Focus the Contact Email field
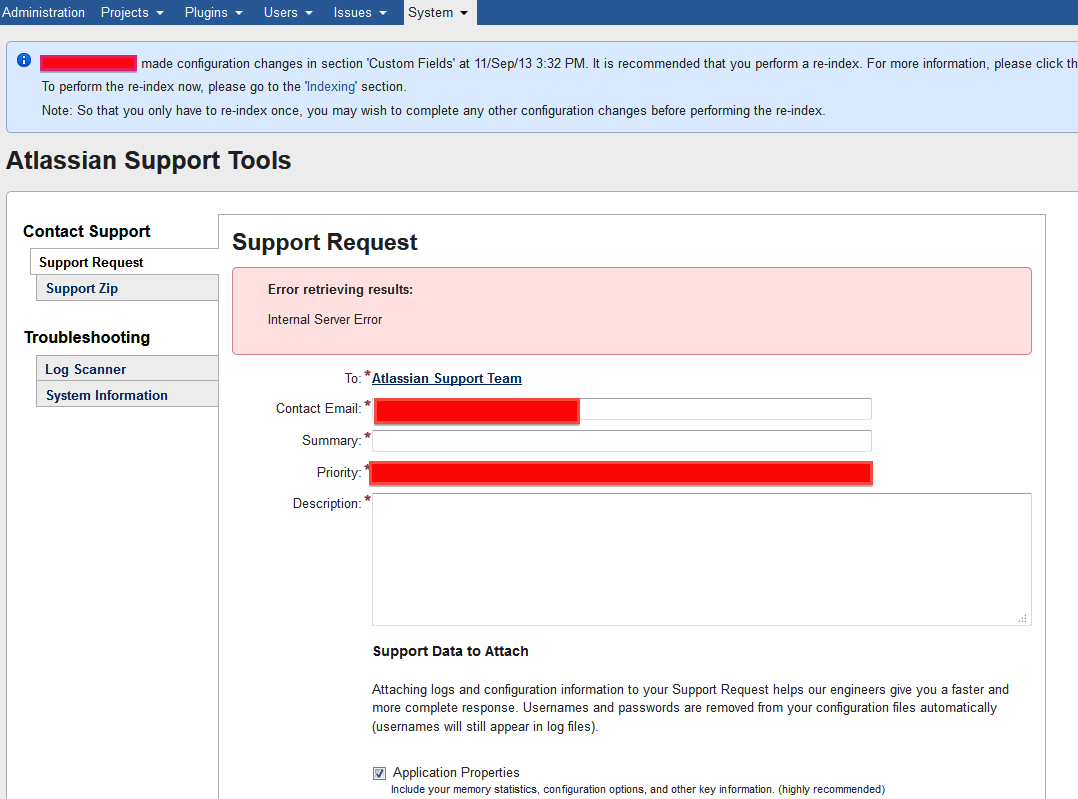 (622, 409)
